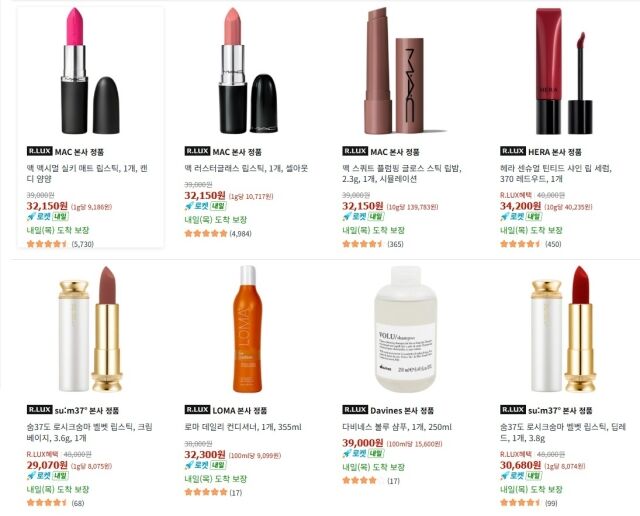Click star rating showing 365 reviews
This screenshot has width=640, height=516.
pos(362,244)
